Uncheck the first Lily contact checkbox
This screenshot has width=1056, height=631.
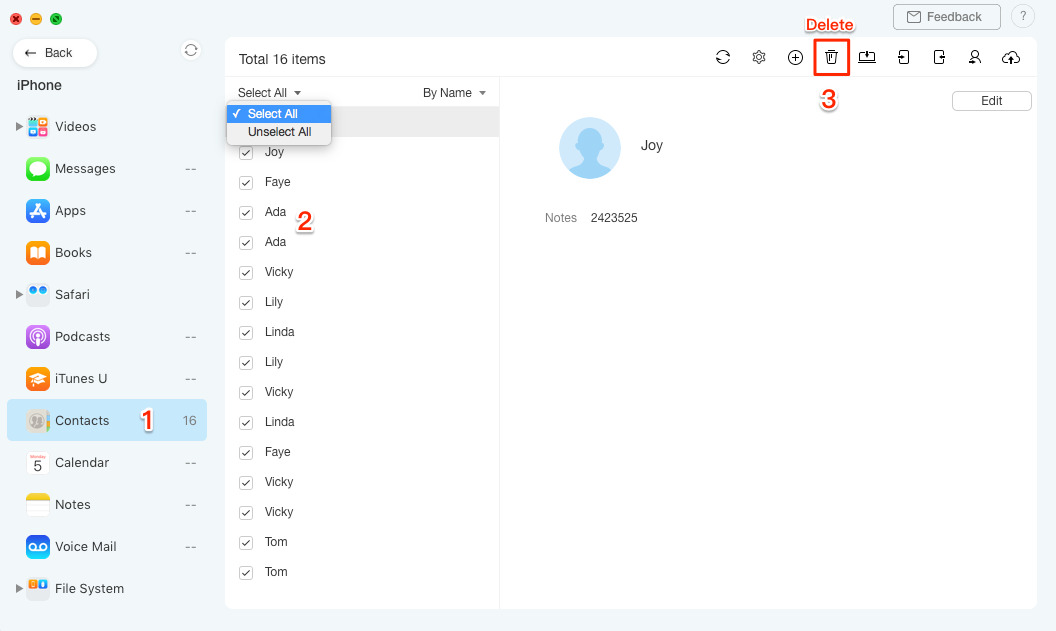coord(246,303)
